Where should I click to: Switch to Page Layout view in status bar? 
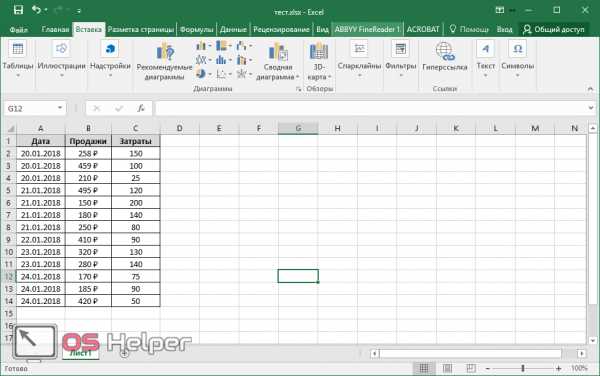point(447,368)
